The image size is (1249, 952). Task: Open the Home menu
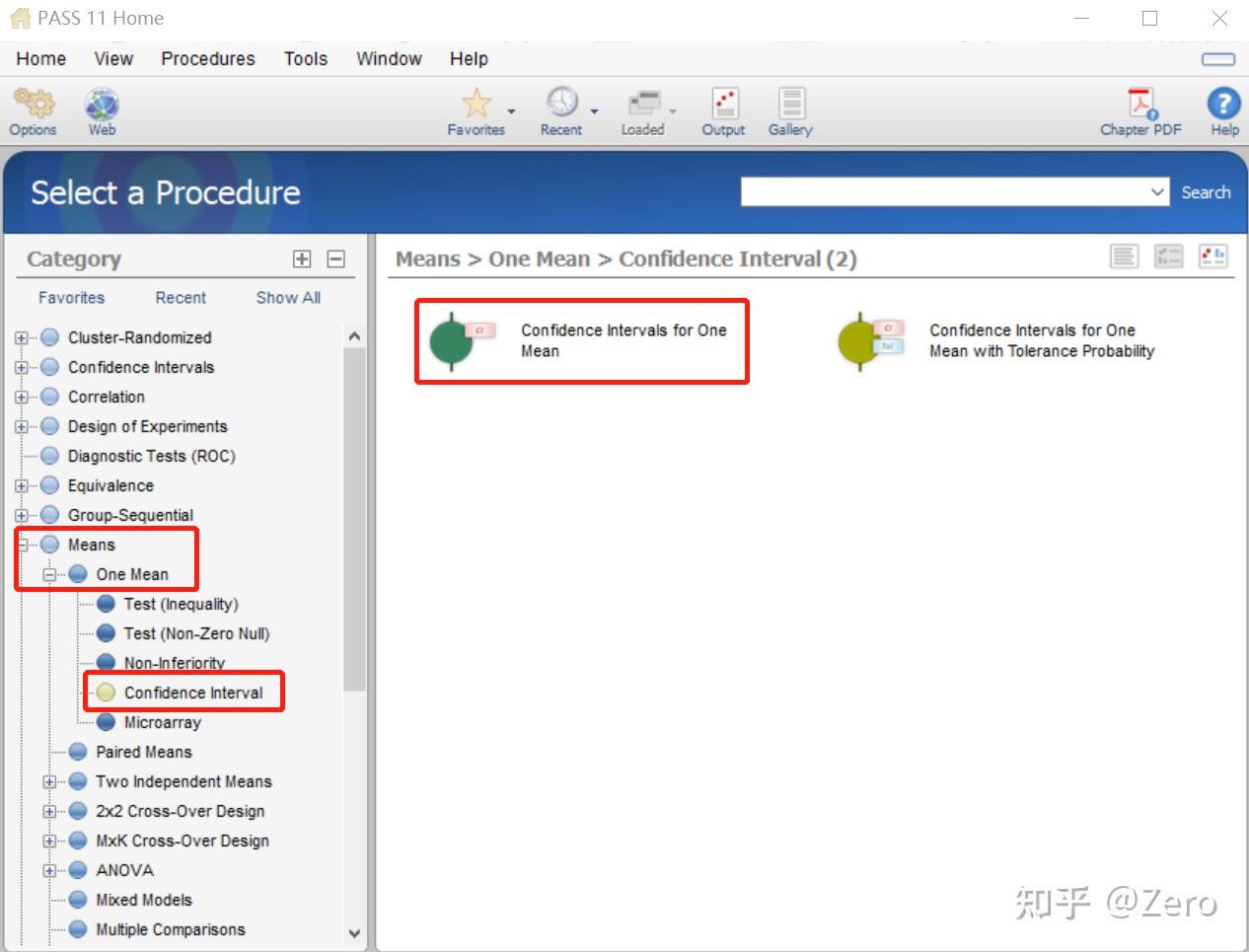pos(41,59)
